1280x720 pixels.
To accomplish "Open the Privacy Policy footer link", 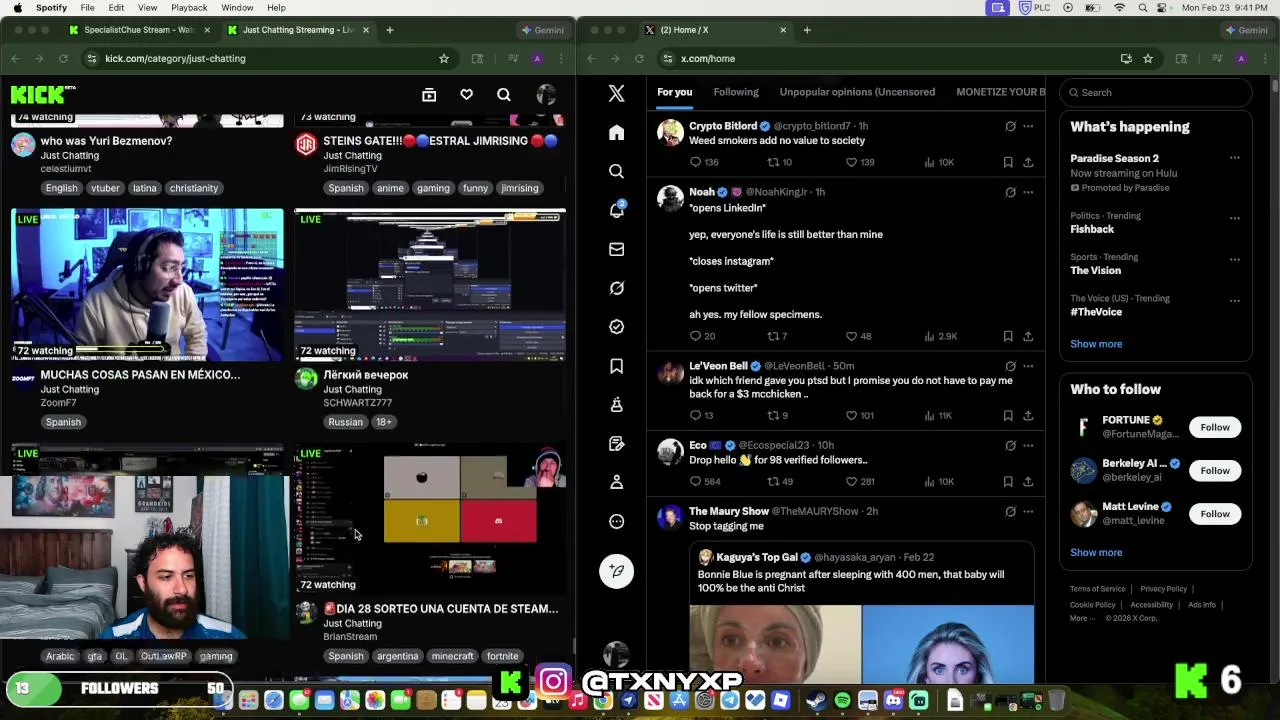I will (x=1163, y=589).
